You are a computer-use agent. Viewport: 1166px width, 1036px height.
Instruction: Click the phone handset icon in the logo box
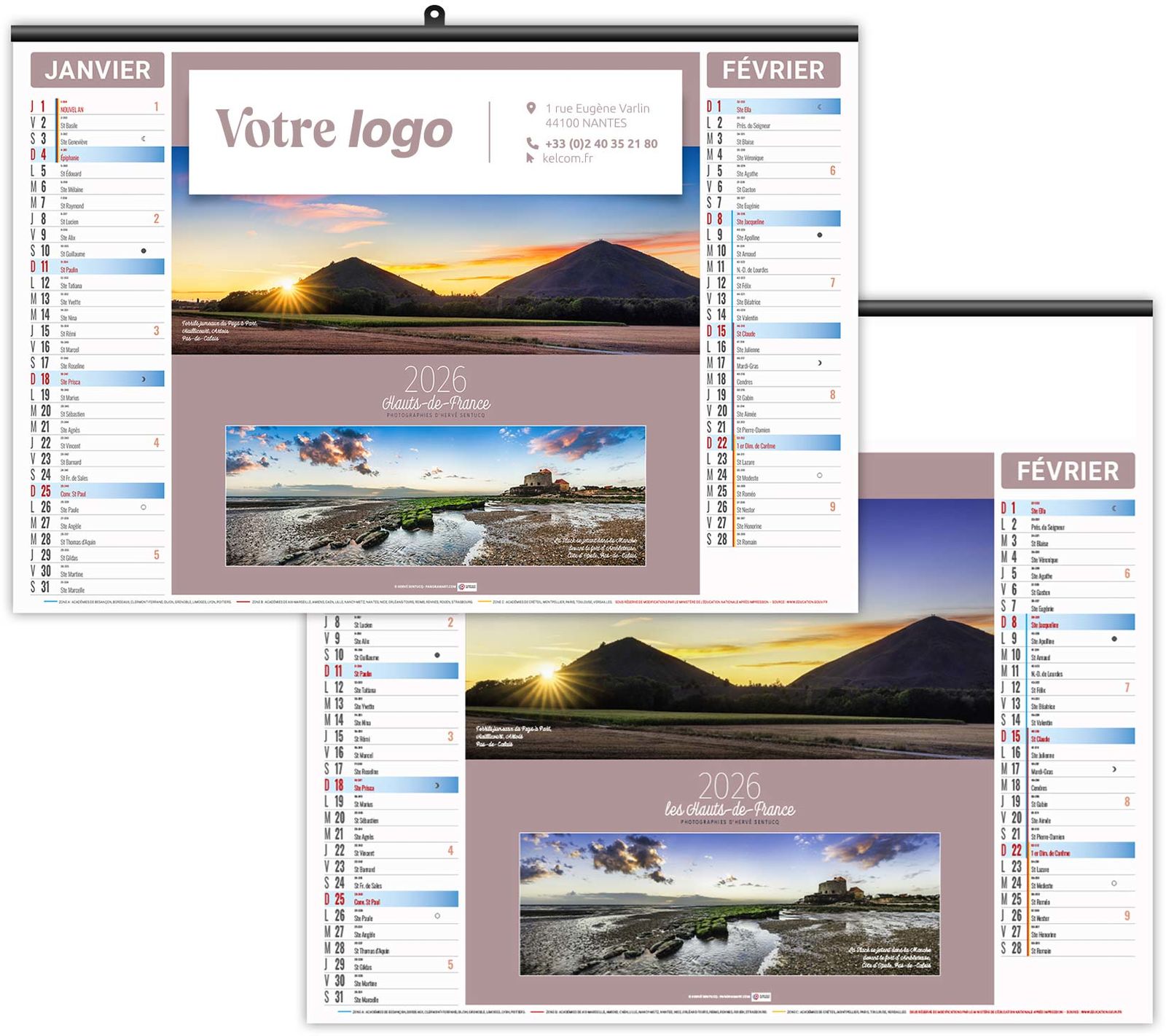click(x=531, y=144)
